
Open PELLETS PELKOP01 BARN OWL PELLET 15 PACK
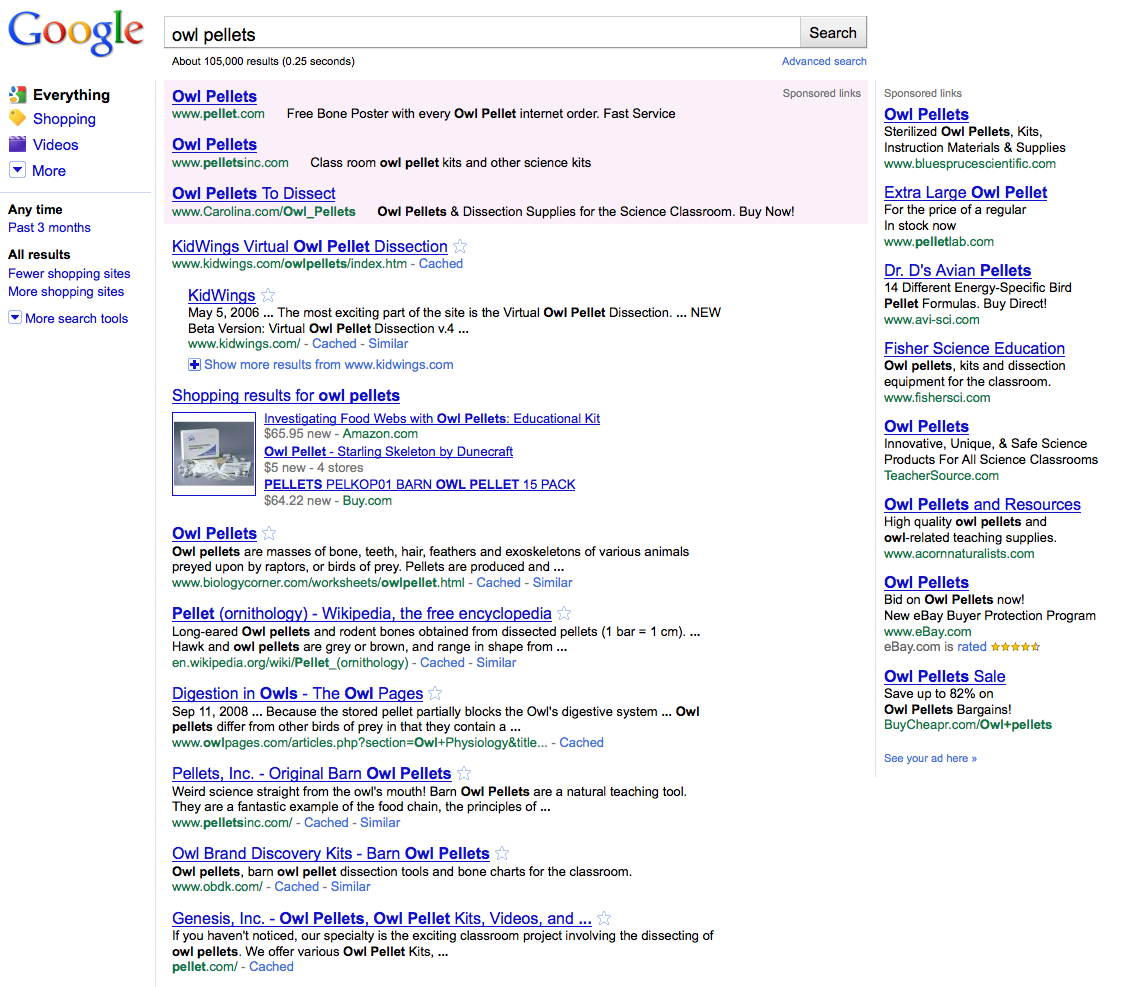pos(419,485)
